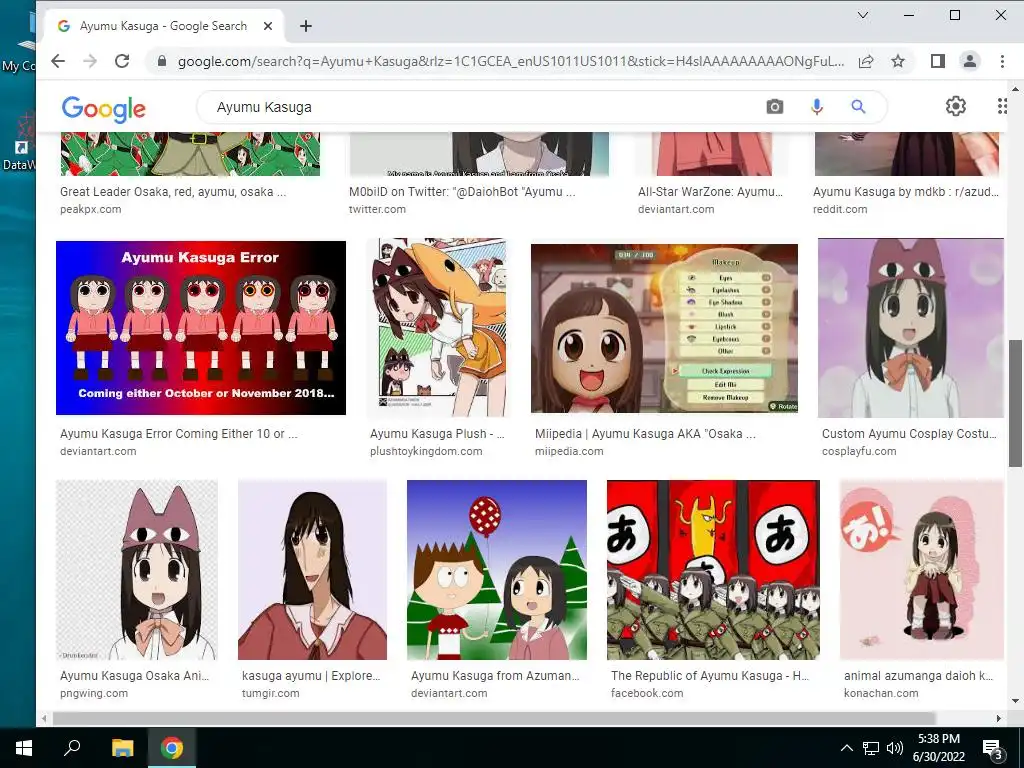Click facebook.com source text

click(x=647, y=694)
